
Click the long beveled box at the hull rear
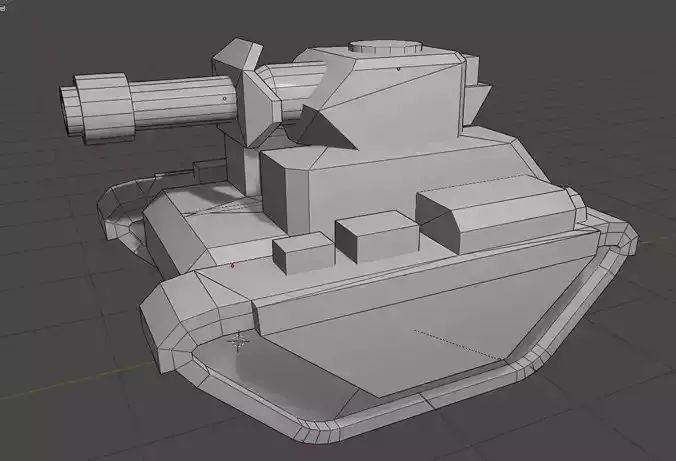click(x=497, y=213)
